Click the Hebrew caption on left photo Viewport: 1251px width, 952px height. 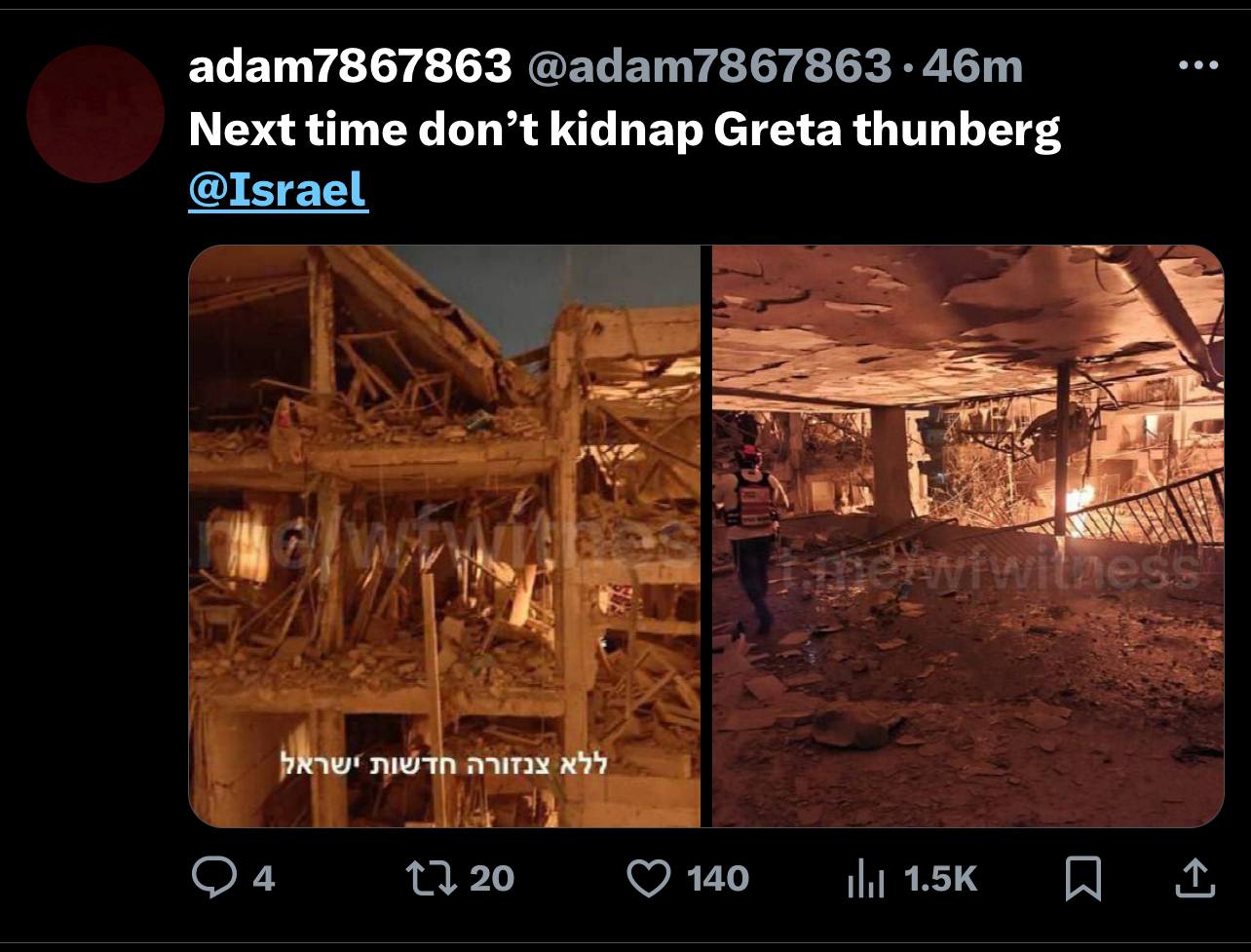(444, 763)
